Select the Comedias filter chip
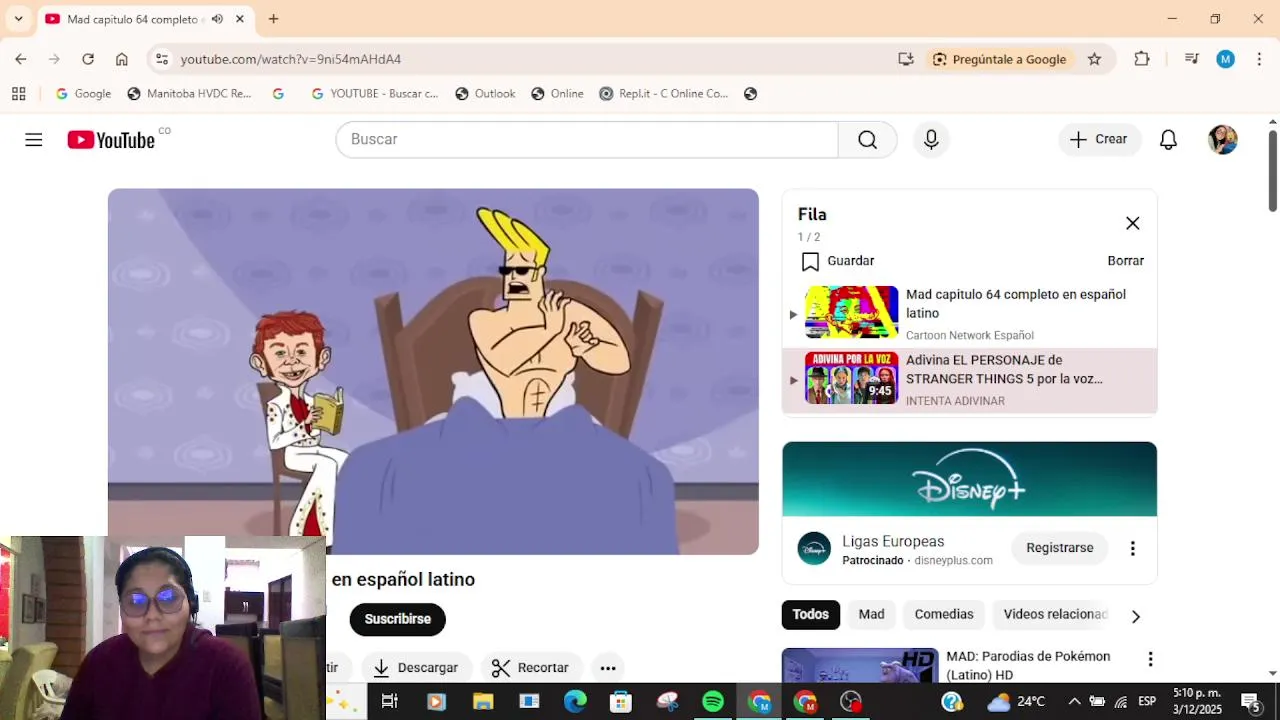 pos(943,614)
